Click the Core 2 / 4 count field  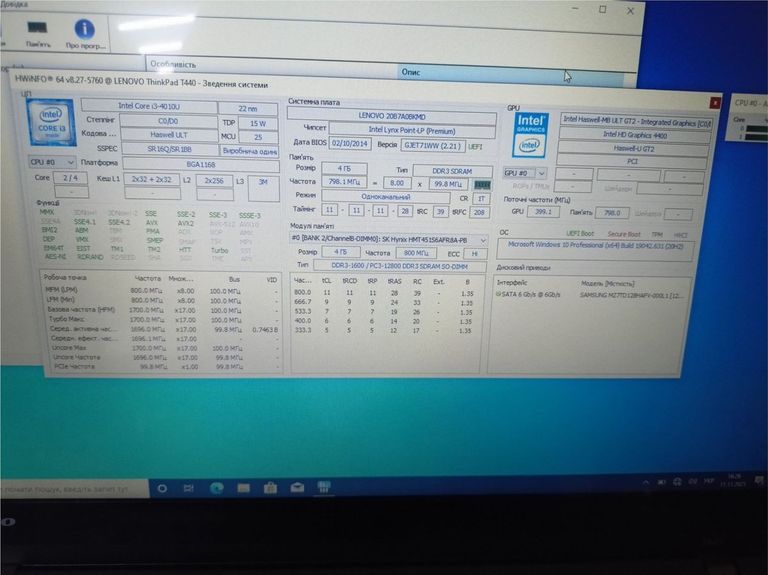coord(71,178)
